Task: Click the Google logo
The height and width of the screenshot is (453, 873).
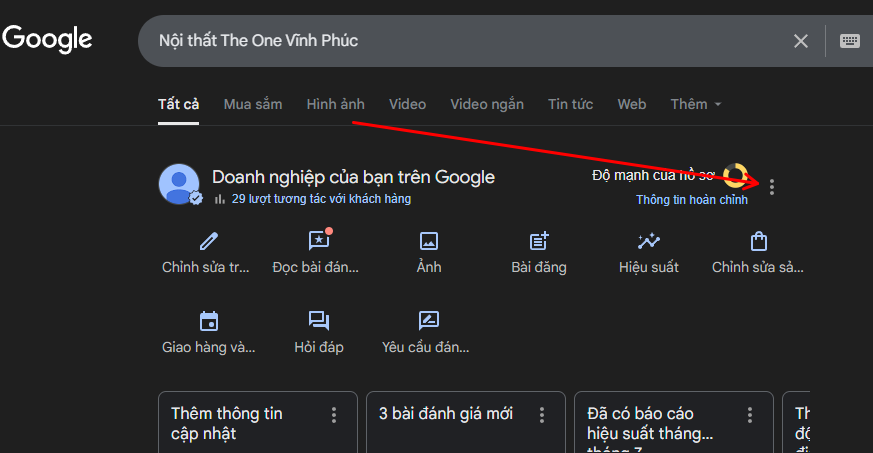Action: [47, 39]
